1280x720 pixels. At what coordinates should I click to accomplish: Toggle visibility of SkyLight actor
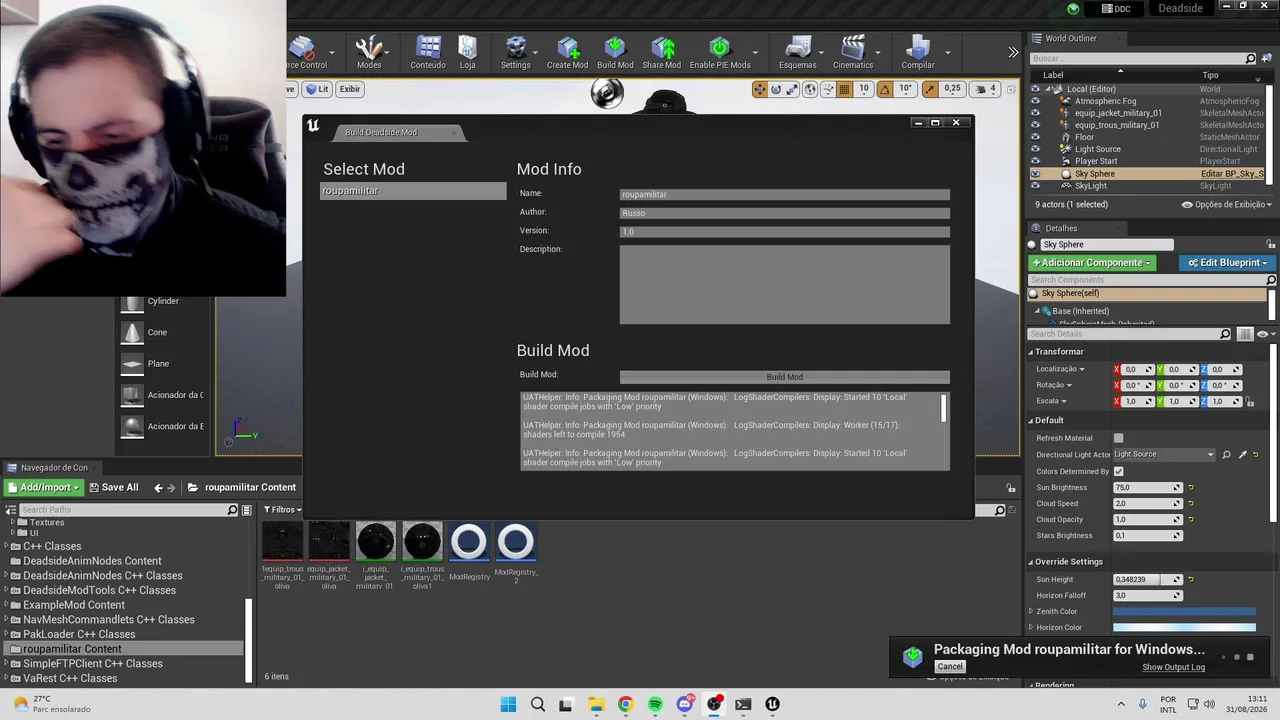coord(1035,186)
